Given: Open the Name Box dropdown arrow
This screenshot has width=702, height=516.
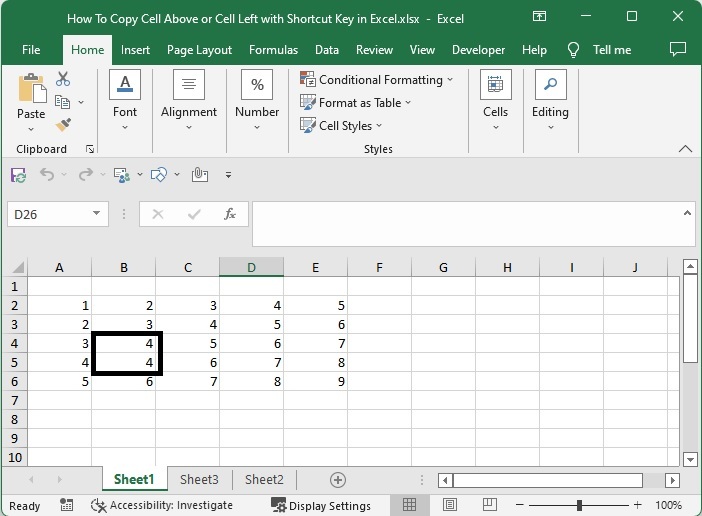Looking at the screenshot, I should click(96, 214).
